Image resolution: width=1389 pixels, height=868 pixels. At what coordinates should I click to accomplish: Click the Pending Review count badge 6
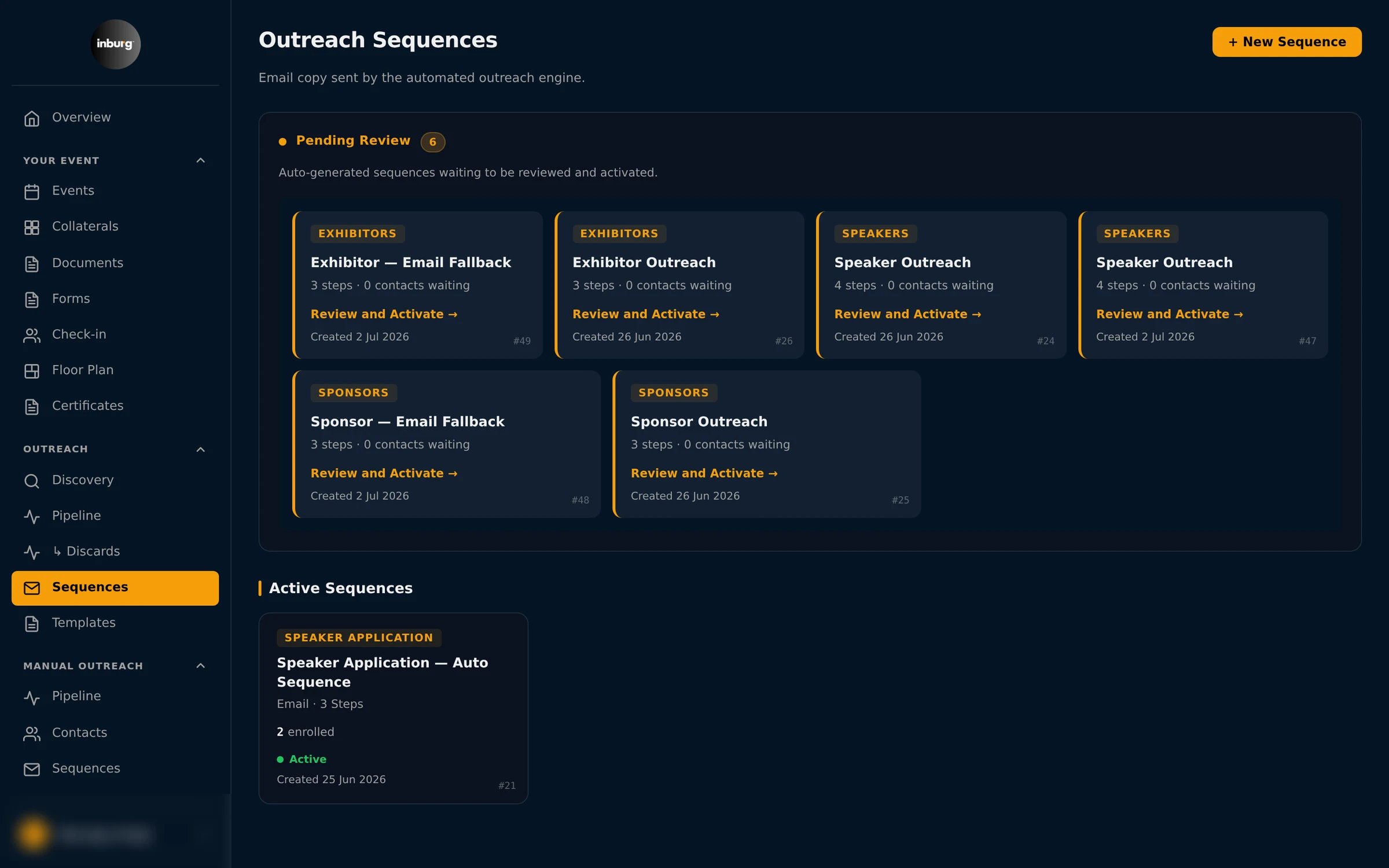[432, 142]
